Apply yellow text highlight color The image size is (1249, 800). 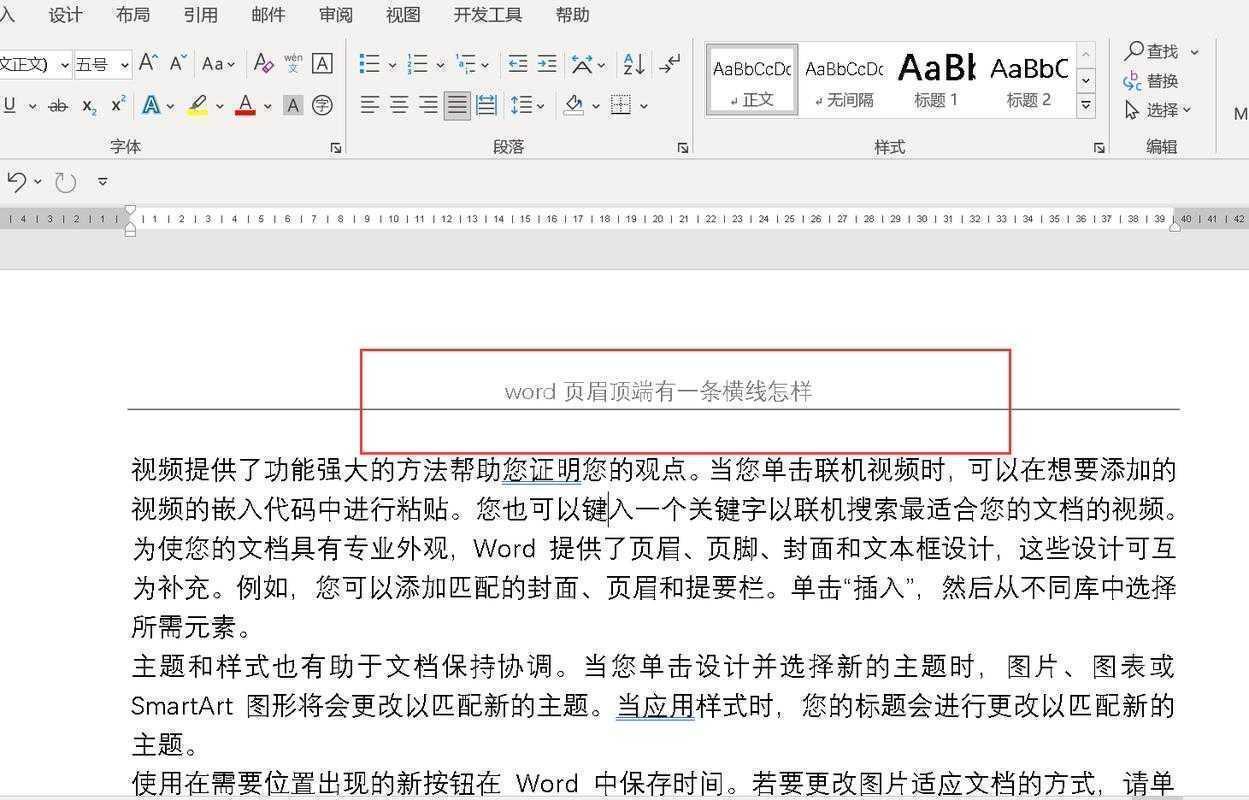(x=195, y=105)
